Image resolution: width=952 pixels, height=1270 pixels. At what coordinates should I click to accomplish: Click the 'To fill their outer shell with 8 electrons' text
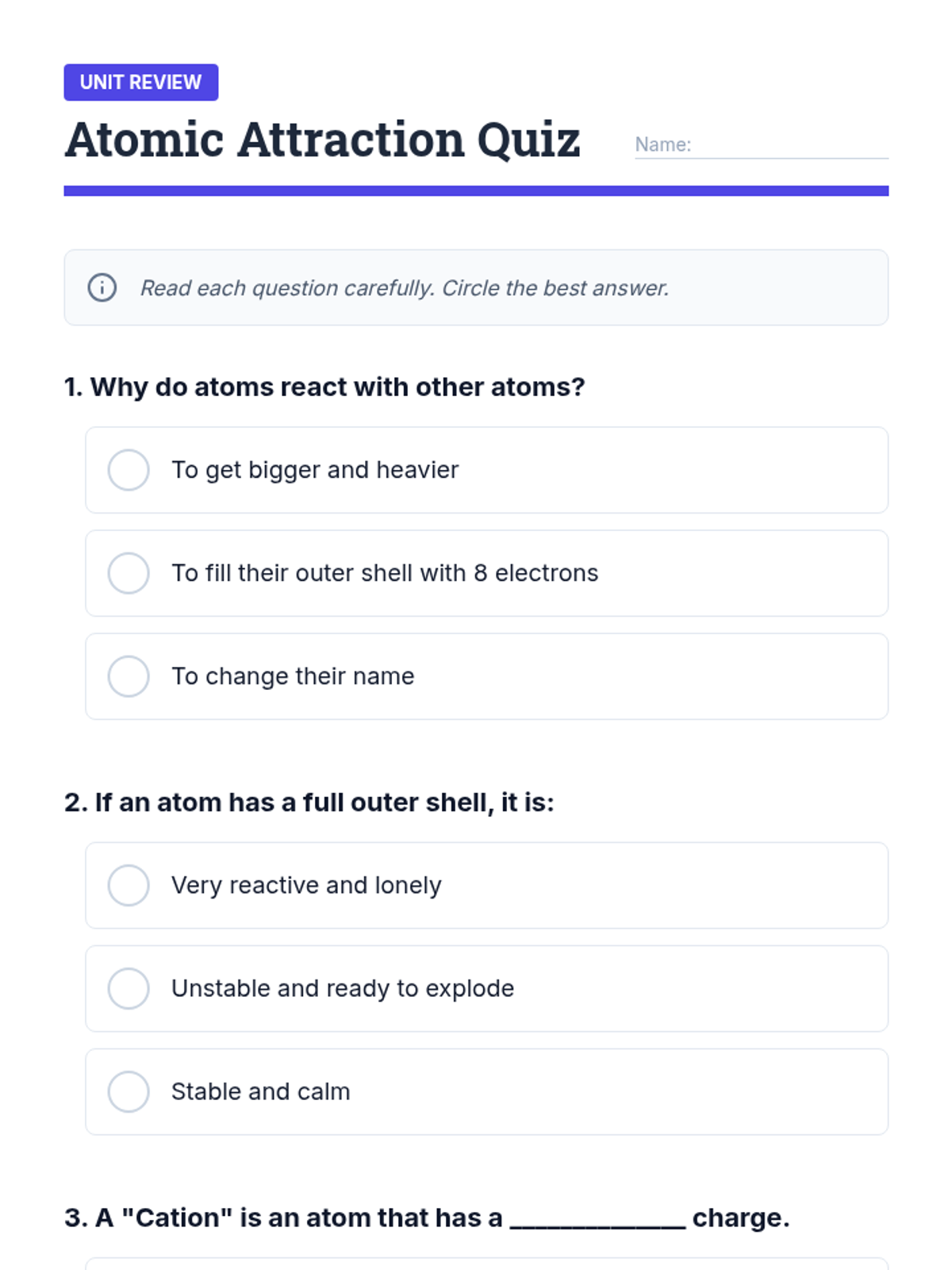coord(385,573)
